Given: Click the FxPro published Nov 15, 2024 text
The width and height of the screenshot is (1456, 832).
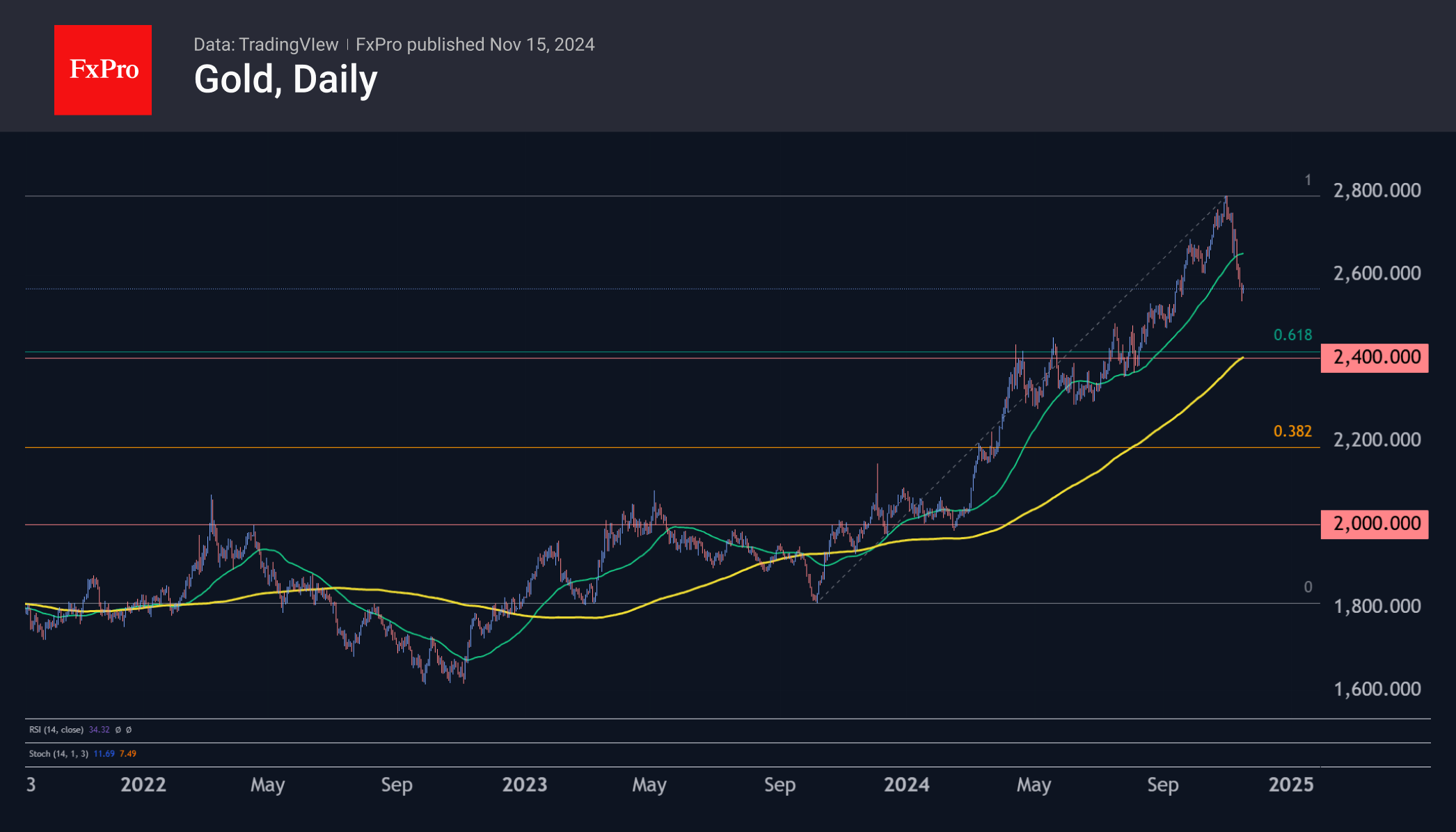Looking at the screenshot, I should click(475, 45).
